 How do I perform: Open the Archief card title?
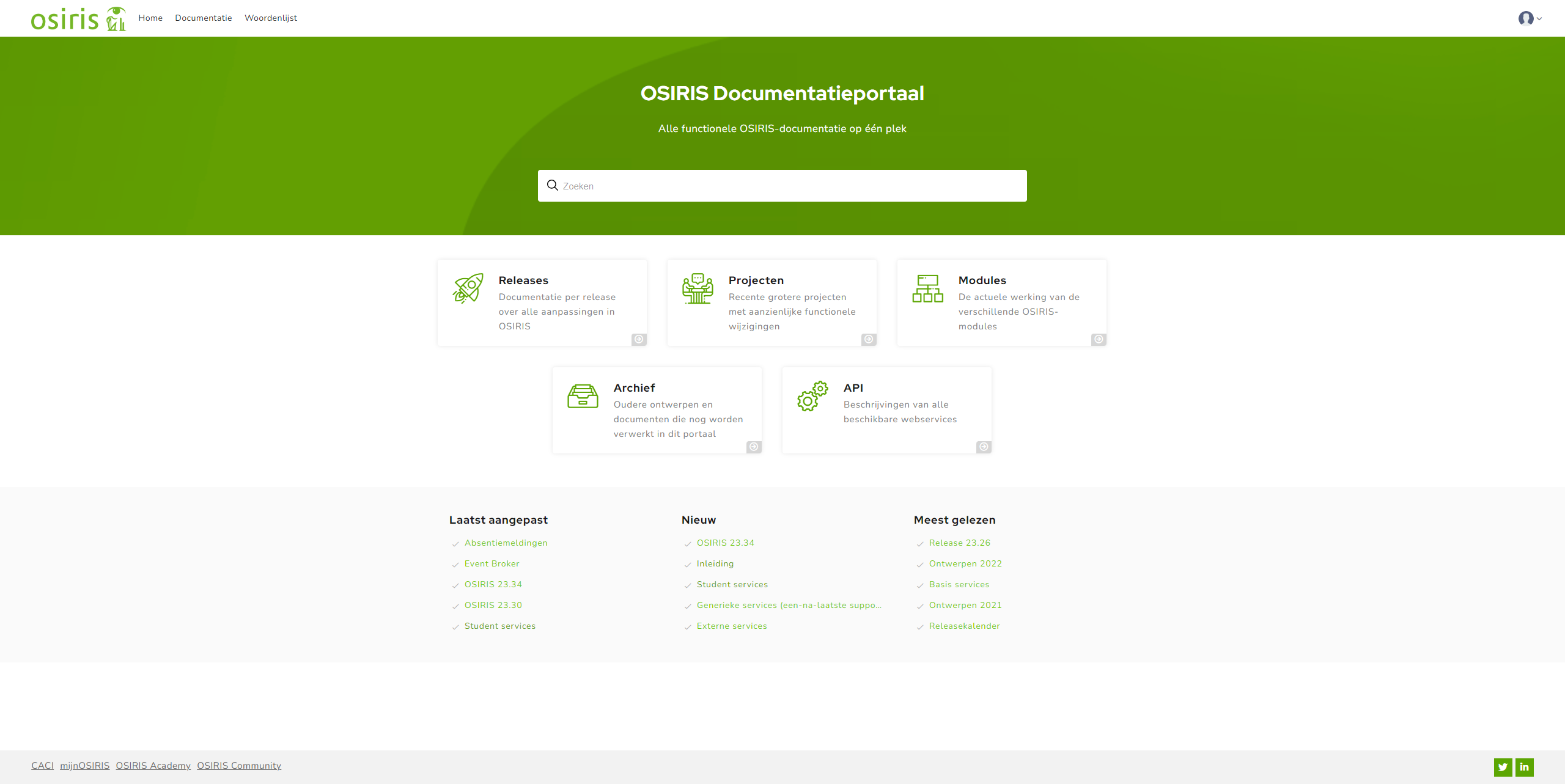(x=635, y=388)
